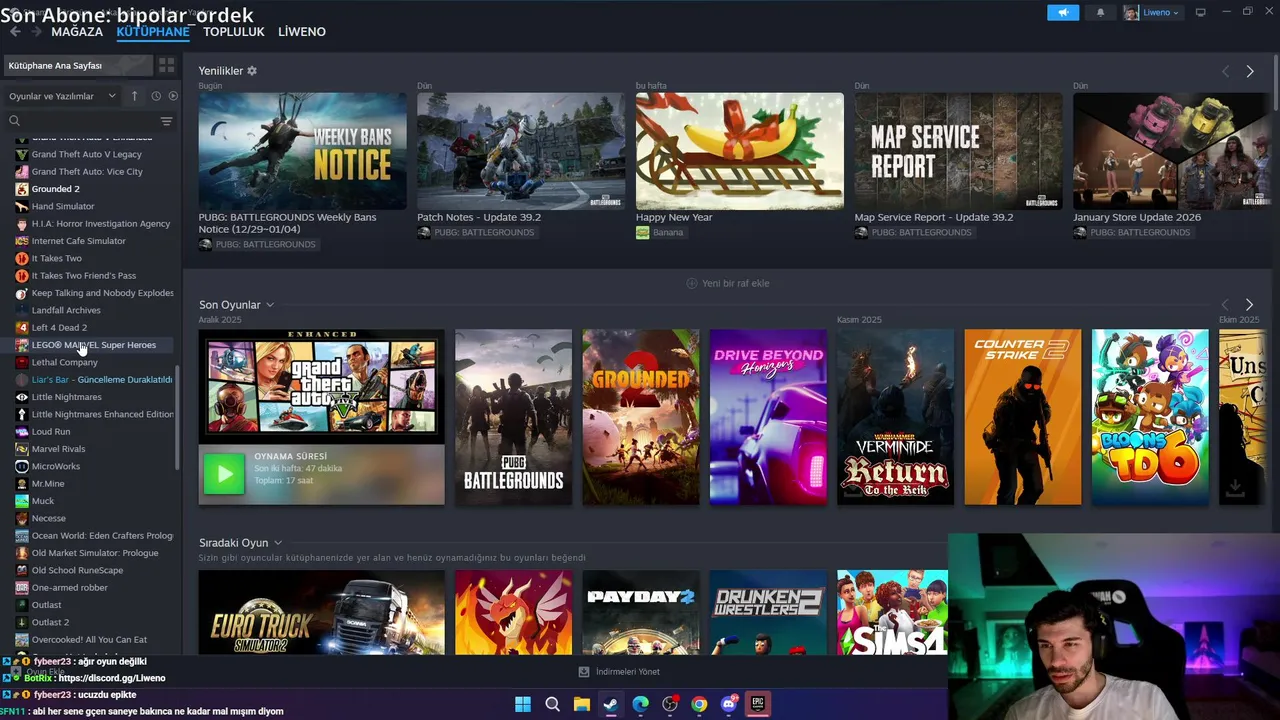Open Discord from taskbar
Screen dimensions: 1280x720
click(x=729, y=704)
